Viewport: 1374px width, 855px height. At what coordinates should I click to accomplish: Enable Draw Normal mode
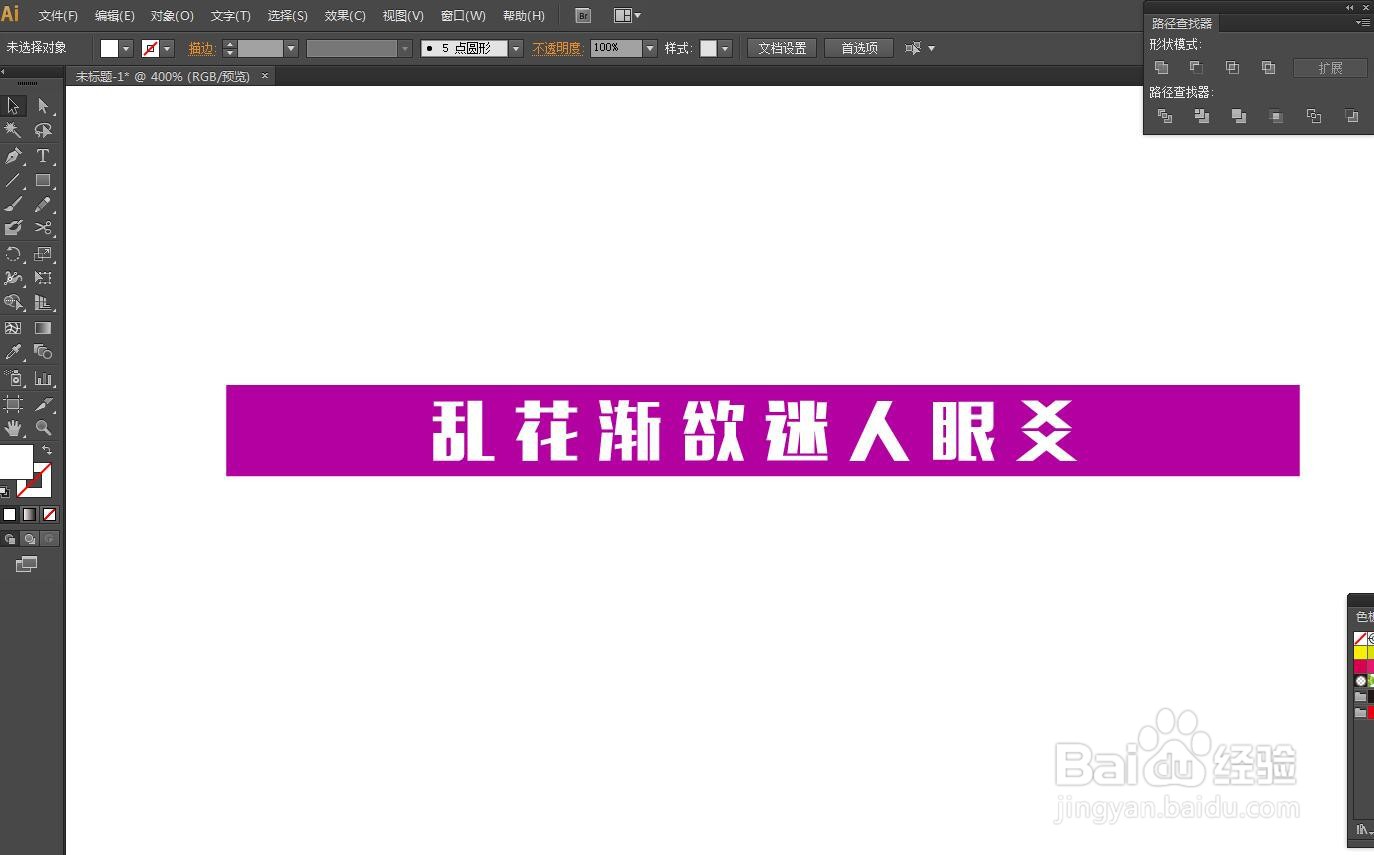(10, 539)
